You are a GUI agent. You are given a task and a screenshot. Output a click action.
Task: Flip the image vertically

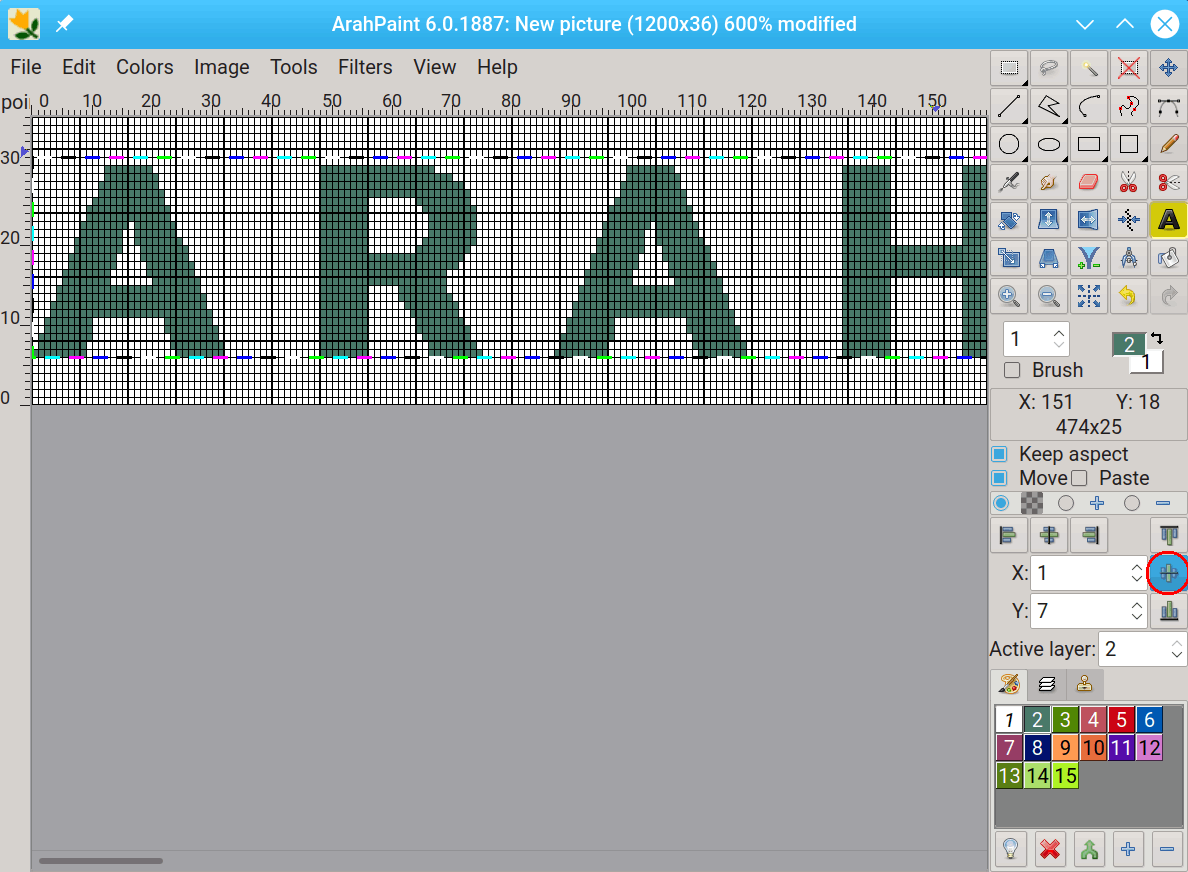1049,220
